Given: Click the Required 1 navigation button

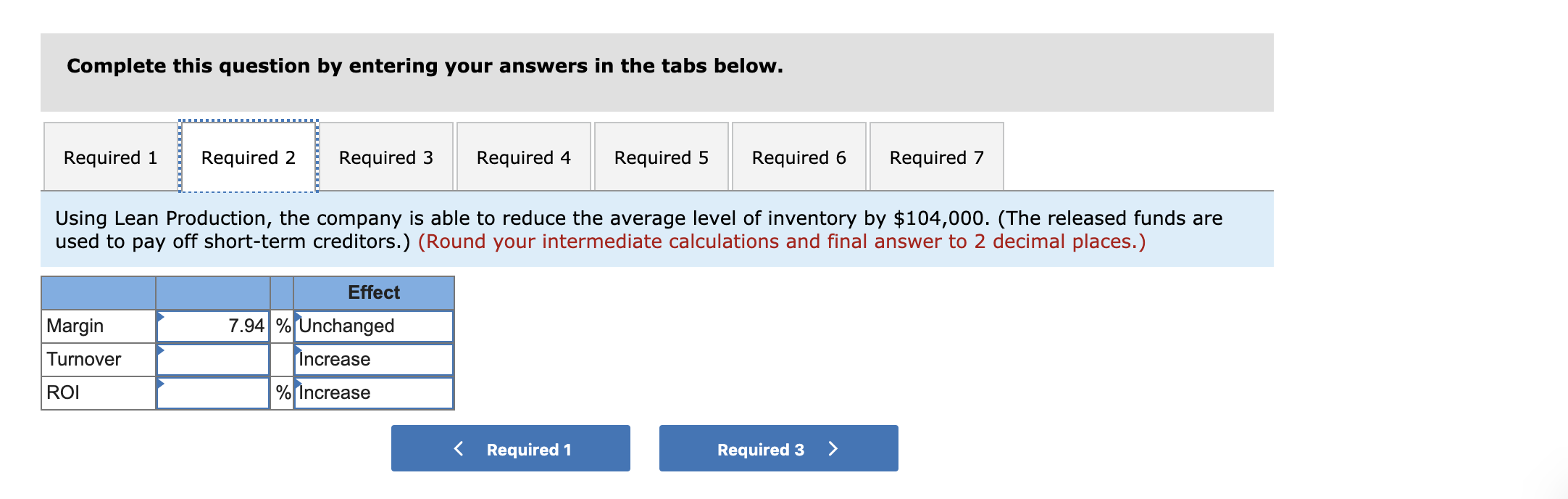Looking at the screenshot, I should coord(509,448).
